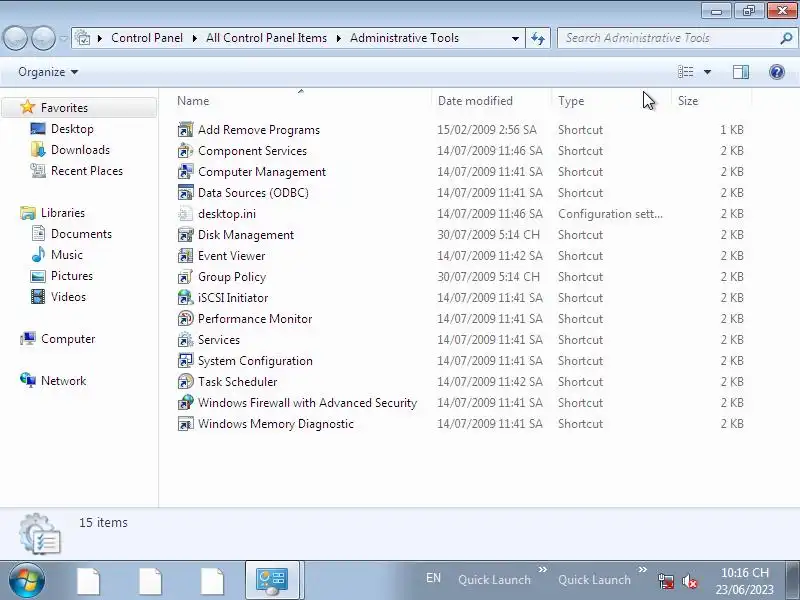Open the Add Remove Programs shortcut icon
This screenshot has width=800, height=600.
[185, 130]
